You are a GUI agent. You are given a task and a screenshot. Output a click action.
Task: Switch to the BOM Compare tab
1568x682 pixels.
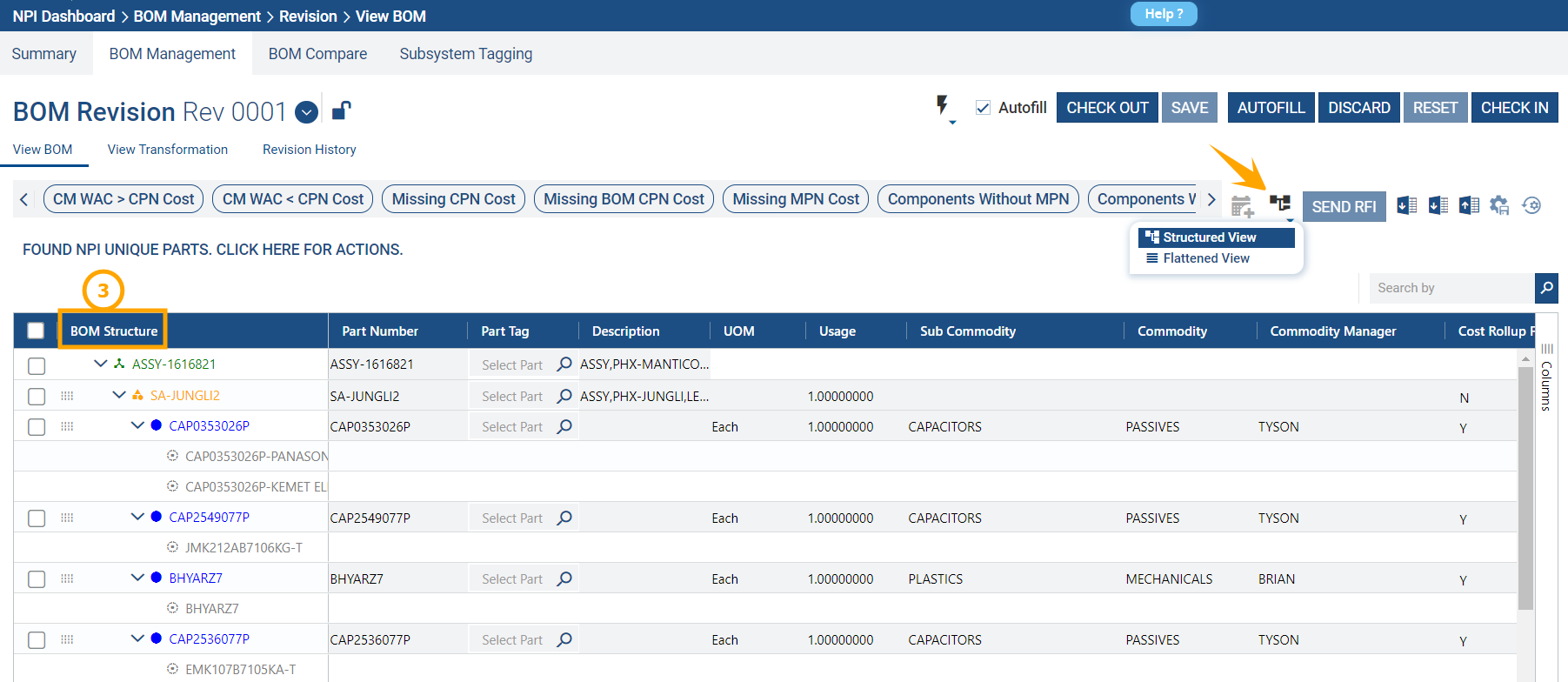pos(317,54)
